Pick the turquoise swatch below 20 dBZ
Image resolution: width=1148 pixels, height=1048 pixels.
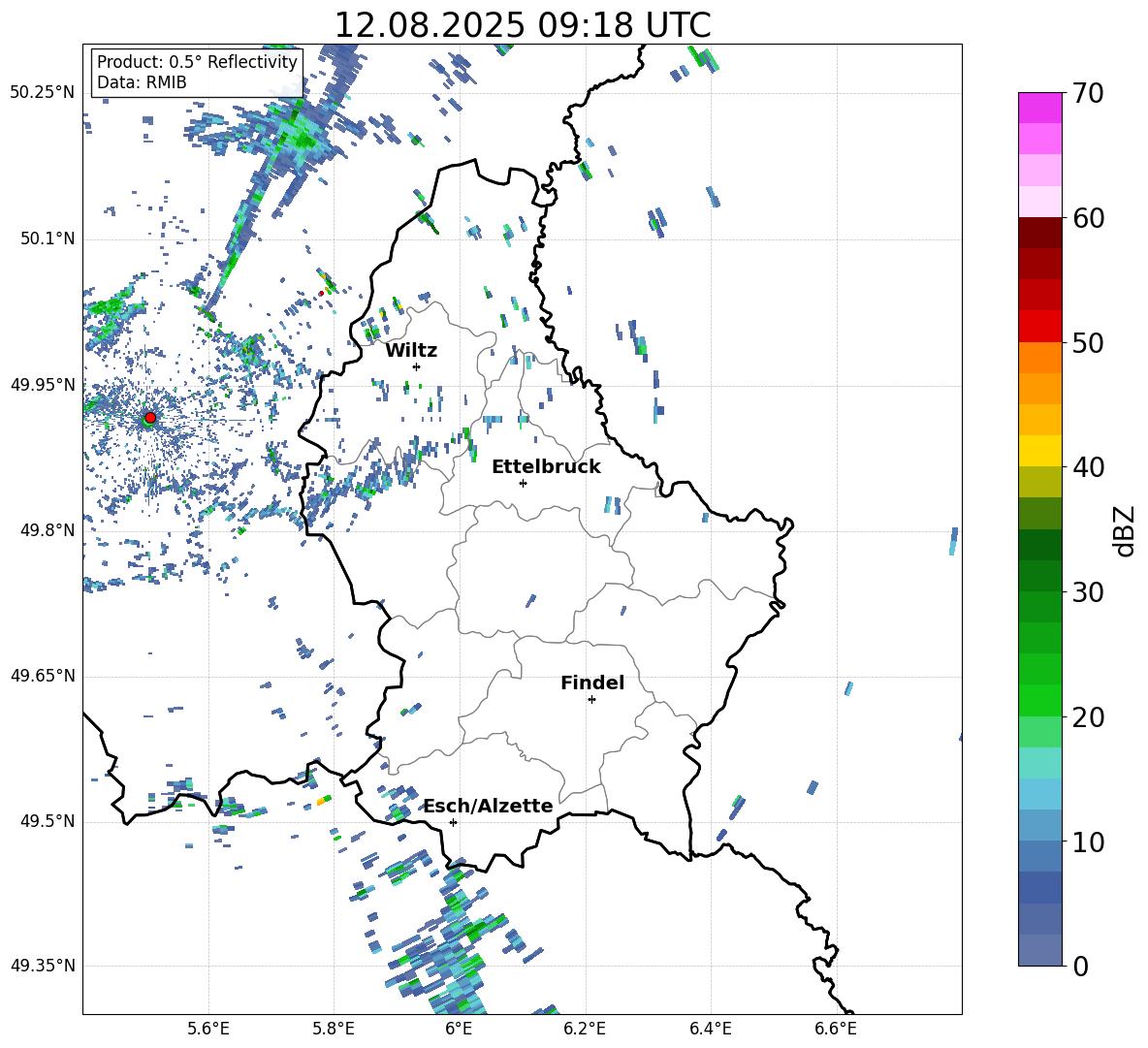tap(1040, 763)
